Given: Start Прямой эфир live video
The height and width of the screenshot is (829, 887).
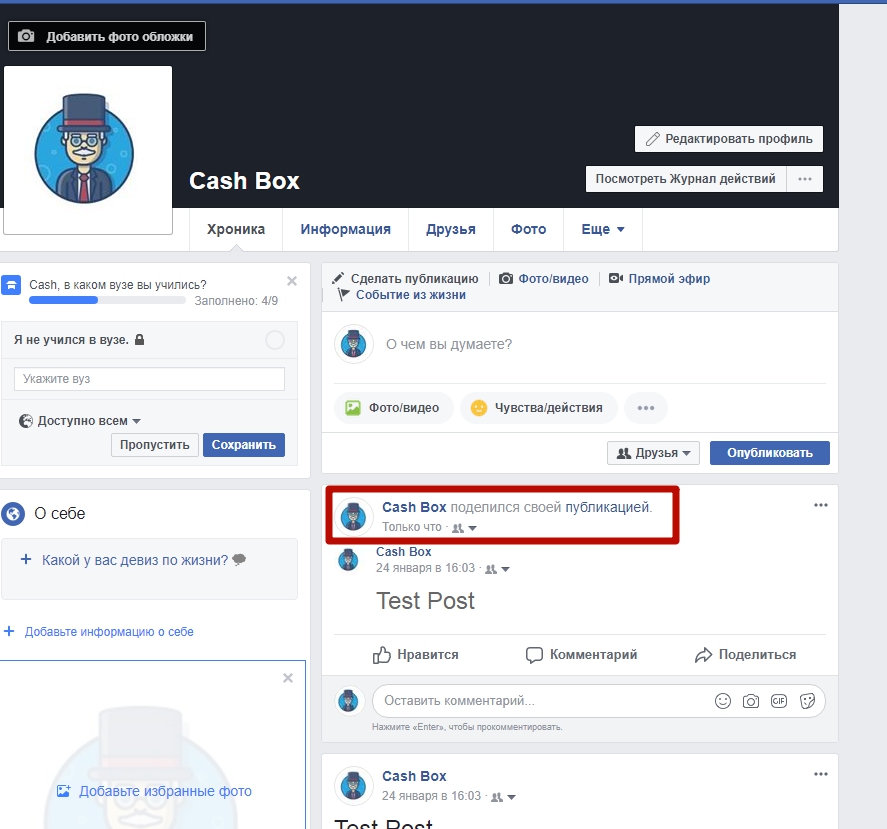Looking at the screenshot, I should 659,278.
